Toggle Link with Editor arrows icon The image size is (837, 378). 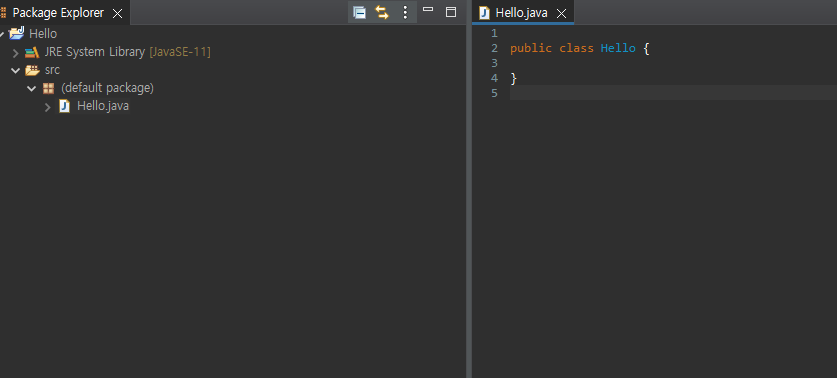pos(382,12)
